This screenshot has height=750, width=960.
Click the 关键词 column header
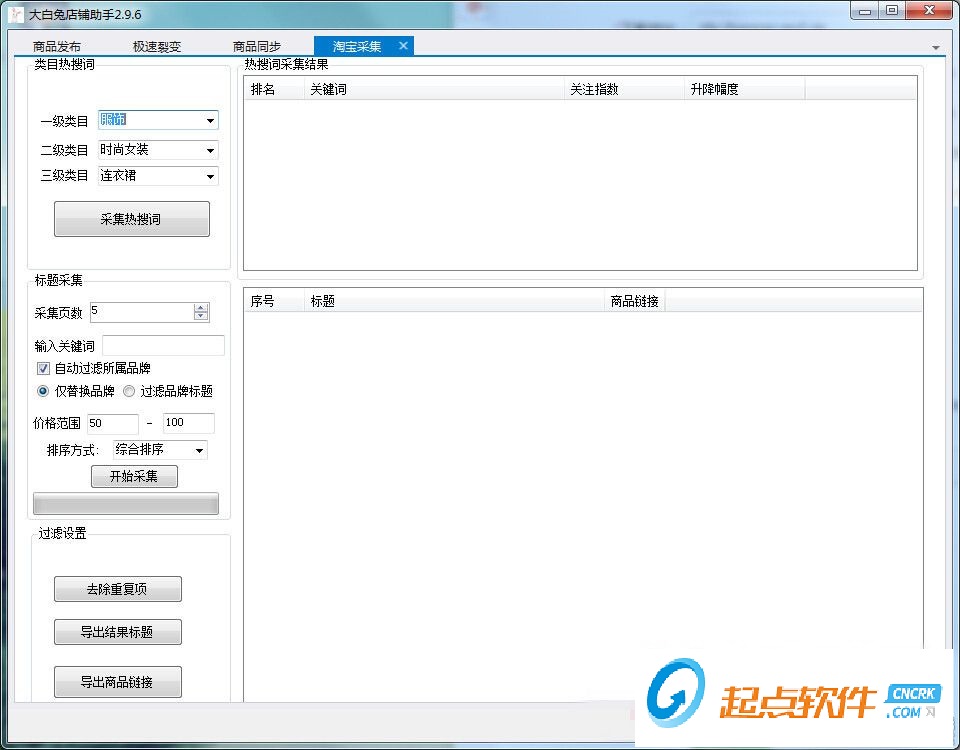click(x=433, y=89)
